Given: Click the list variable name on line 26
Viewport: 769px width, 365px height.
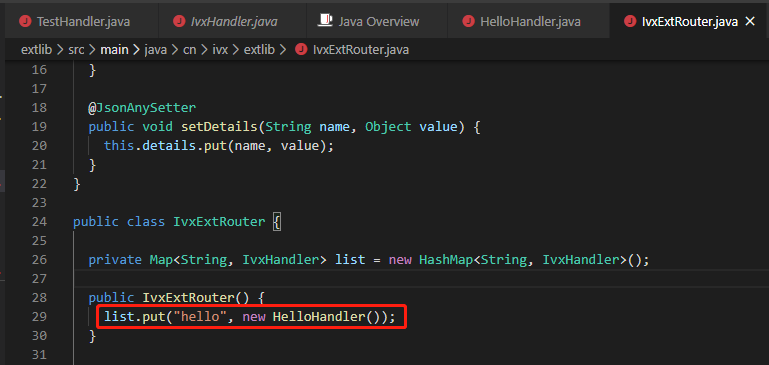Looking at the screenshot, I should [350, 260].
